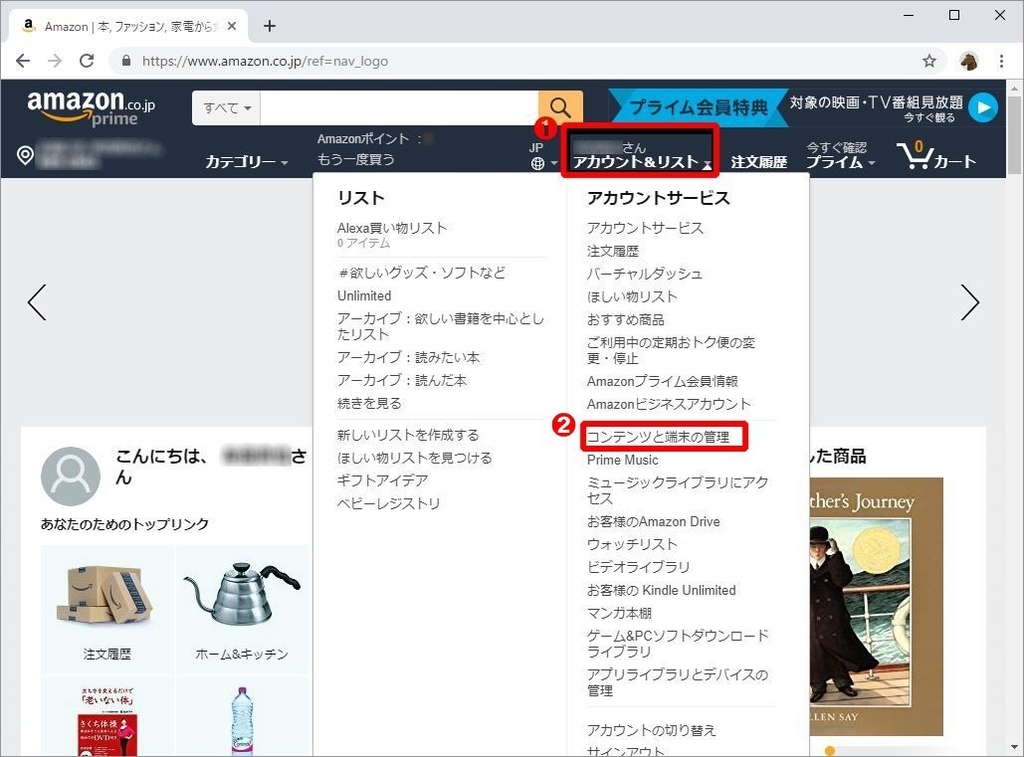Click 続きを見る in list menu
Screen dimensions: 1024x757
tap(369, 403)
